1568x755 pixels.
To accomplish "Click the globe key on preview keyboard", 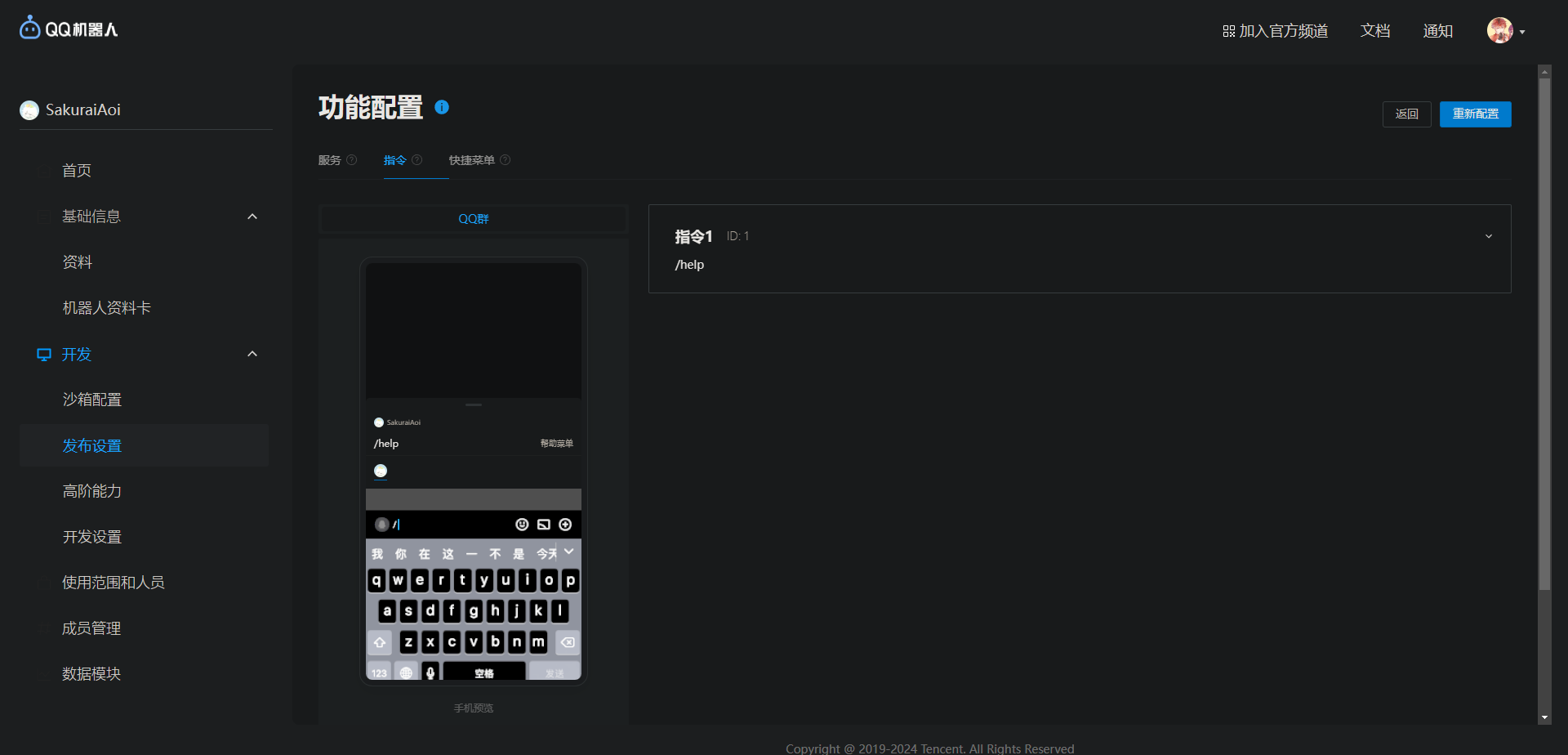I will 406,672.
